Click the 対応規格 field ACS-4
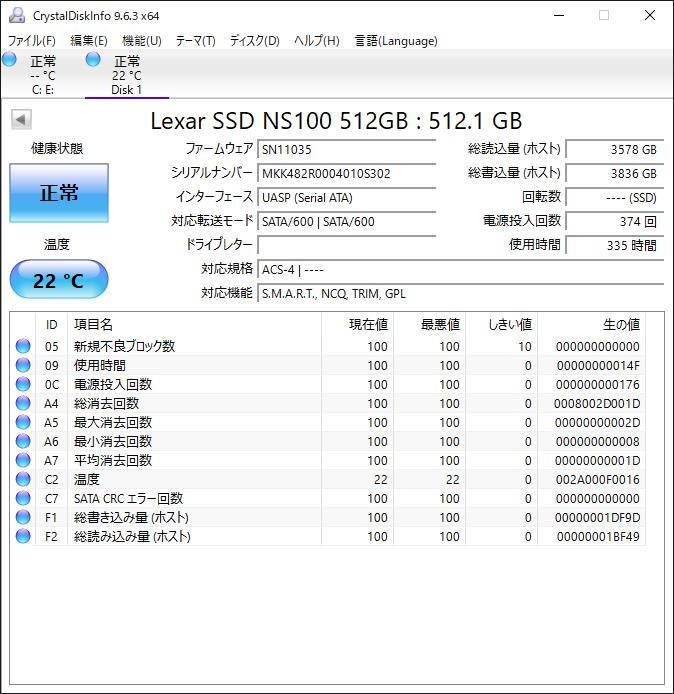This screenshot has height=694, width=674. [x=461, y=269]
